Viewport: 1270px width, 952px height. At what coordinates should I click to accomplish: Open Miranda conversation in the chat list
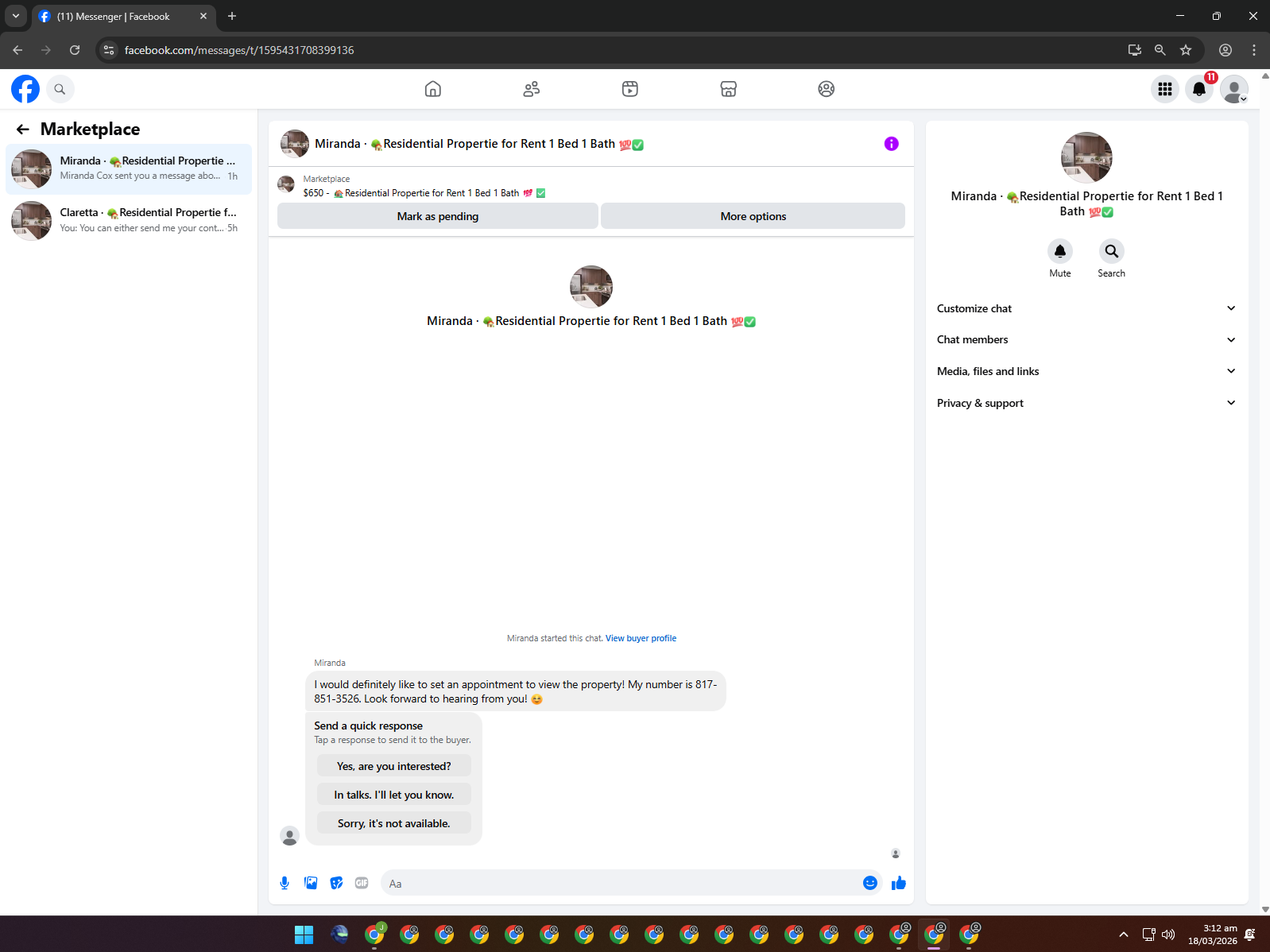tap(129, 168)
